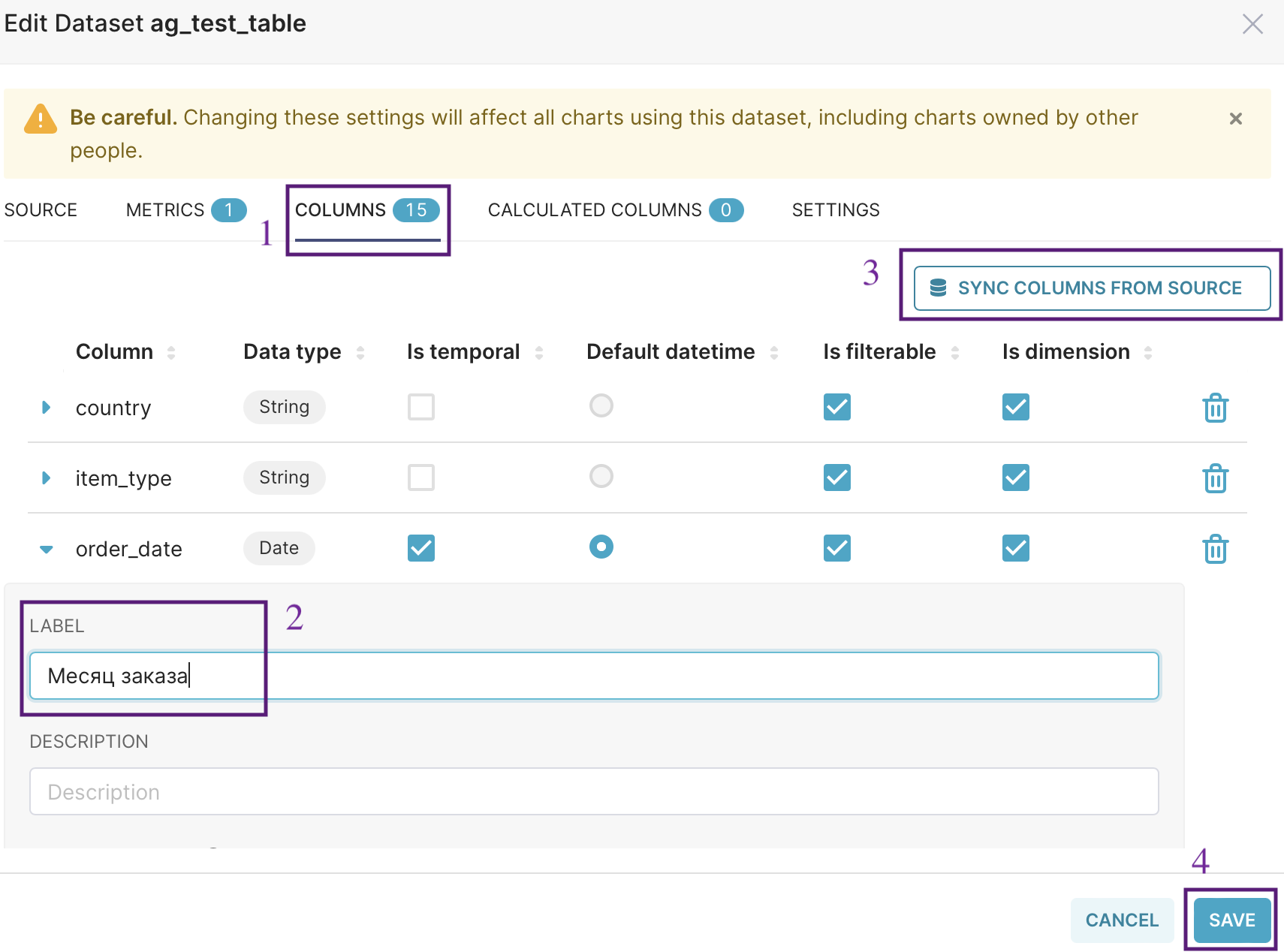
Task: Save the dataset changes
Action: pos(1231,920)
